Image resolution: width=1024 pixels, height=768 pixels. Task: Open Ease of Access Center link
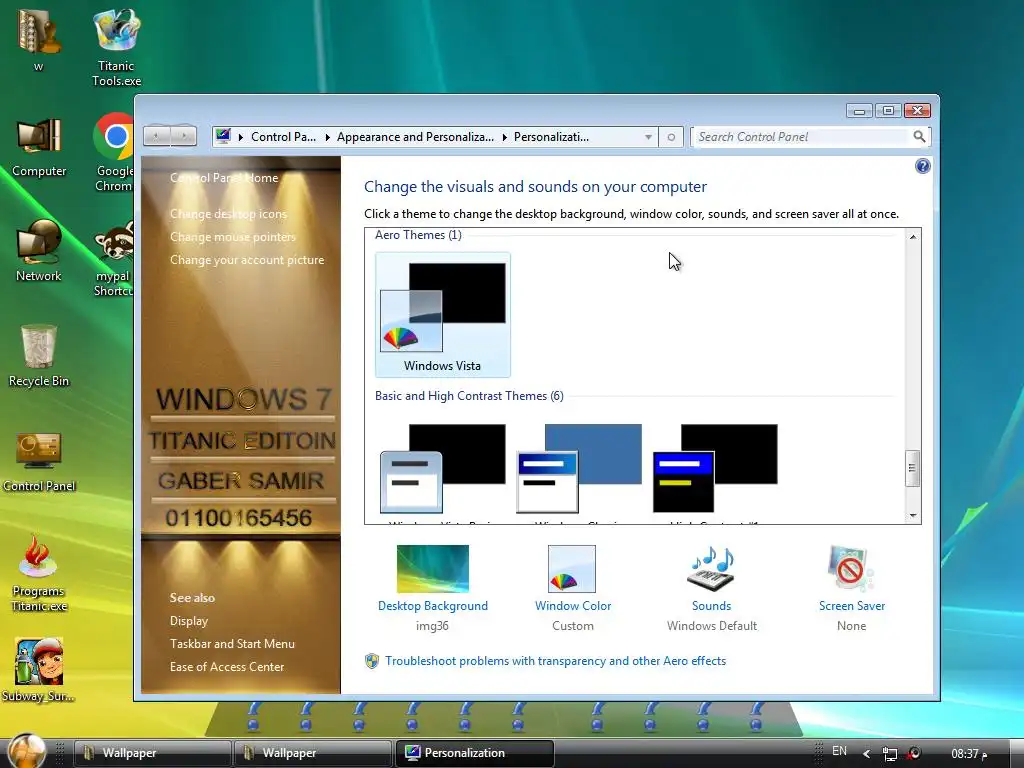point(227,667)
